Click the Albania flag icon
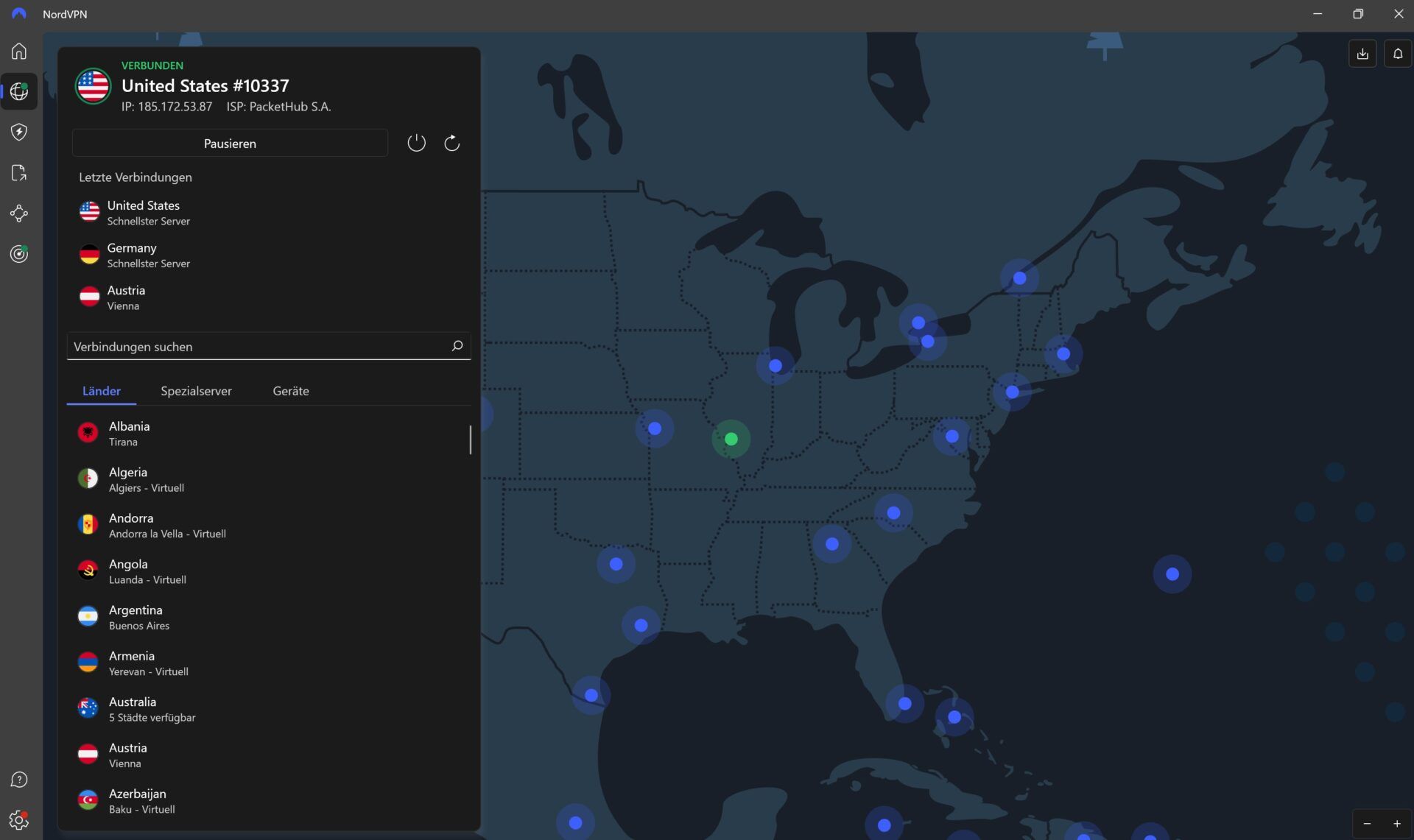This screenshot has height=840, width=1414. coord(88,433)
